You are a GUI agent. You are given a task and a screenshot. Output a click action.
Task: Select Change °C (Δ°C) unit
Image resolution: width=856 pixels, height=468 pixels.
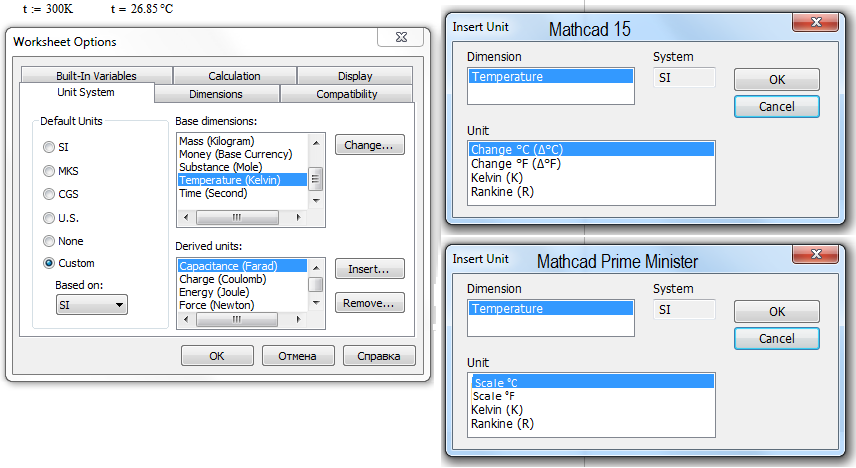coord(592,149)
